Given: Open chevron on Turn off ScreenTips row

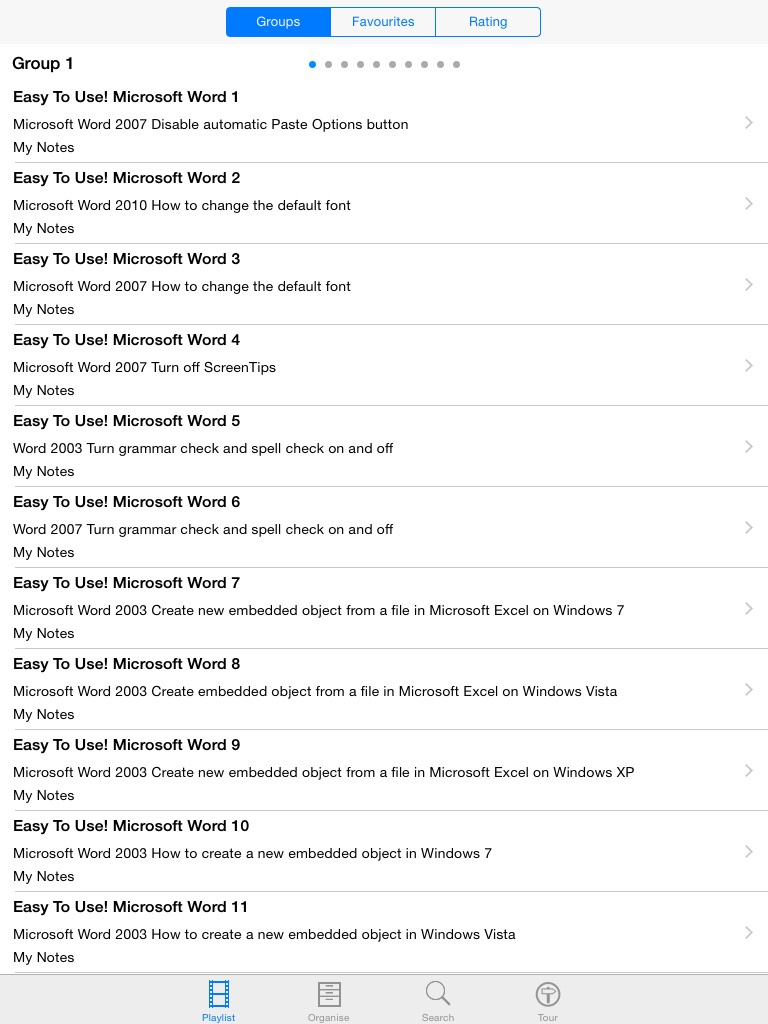Looking at the screenshot, I should point(749,366).
